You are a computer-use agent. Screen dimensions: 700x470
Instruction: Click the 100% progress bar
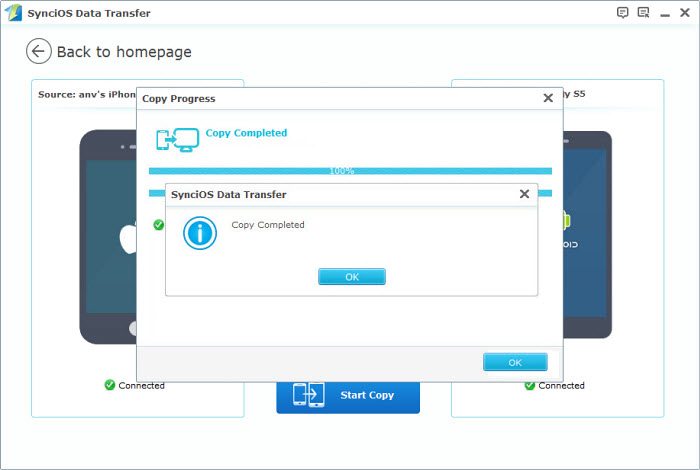click(x=350, y=171)
